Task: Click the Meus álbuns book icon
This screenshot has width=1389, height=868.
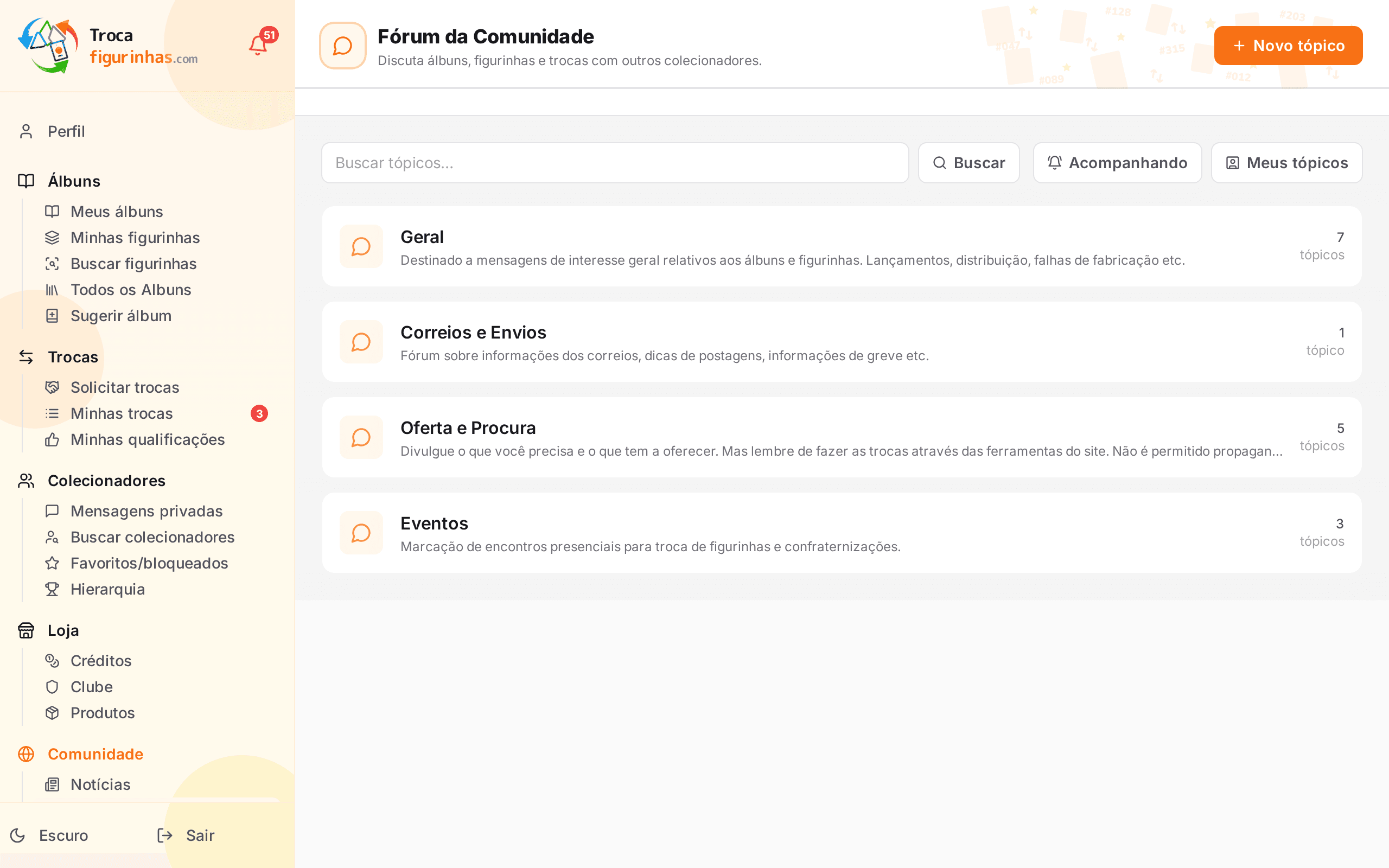Action: coord(52,212)
